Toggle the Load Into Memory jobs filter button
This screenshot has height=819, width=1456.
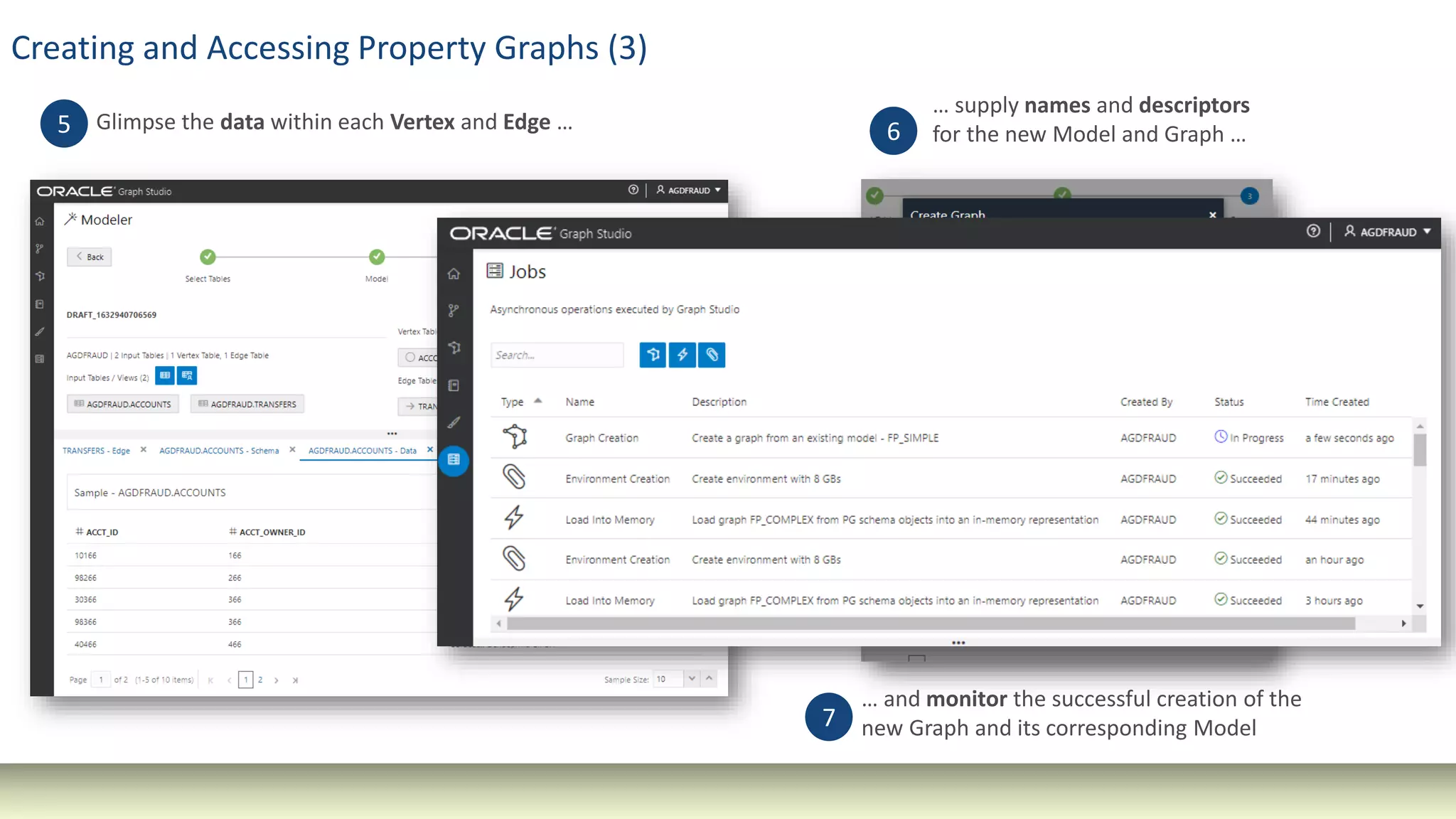tap(682, 355)
